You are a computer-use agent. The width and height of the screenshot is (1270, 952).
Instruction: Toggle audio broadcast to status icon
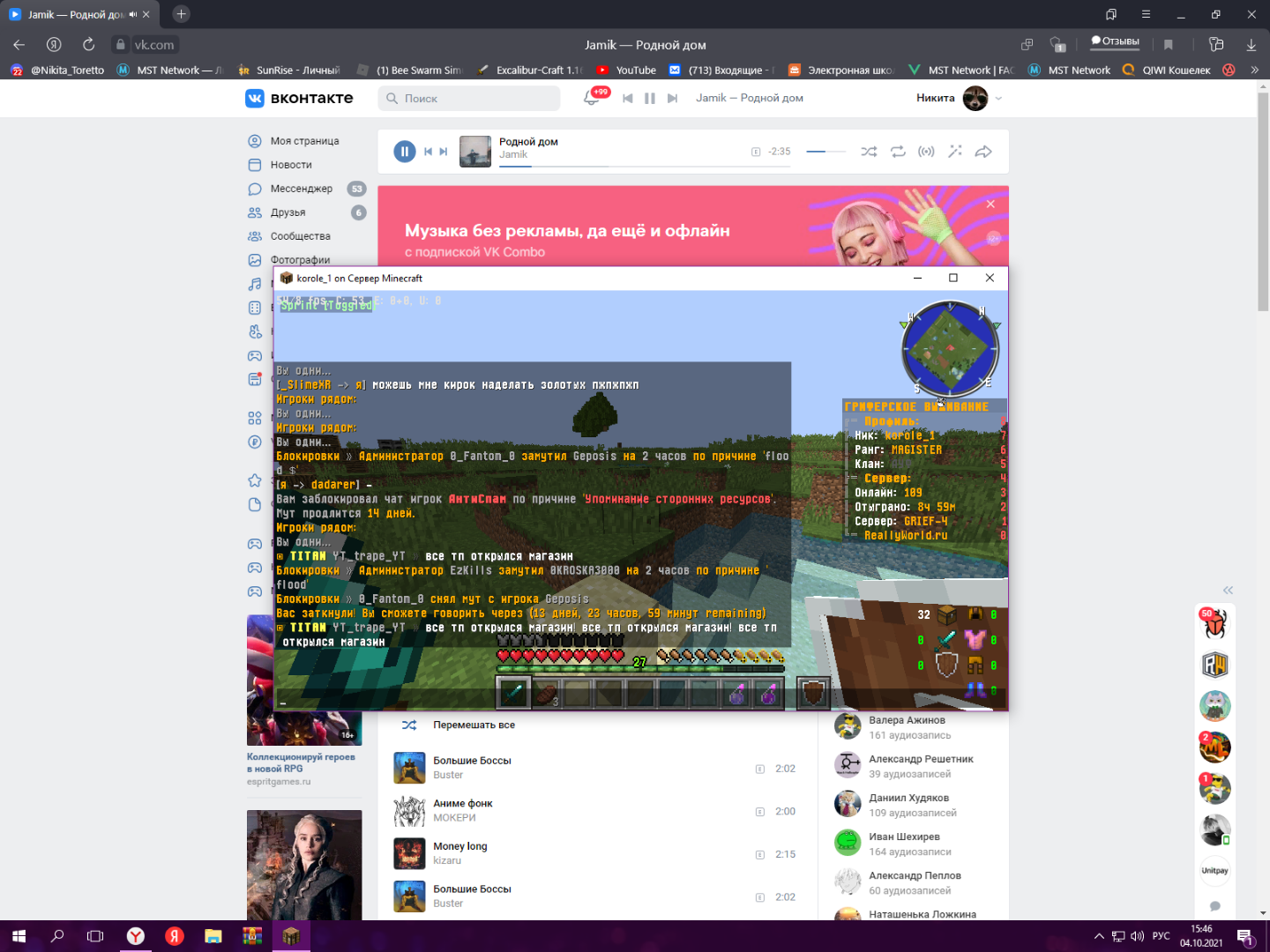[x=926, y=152]
